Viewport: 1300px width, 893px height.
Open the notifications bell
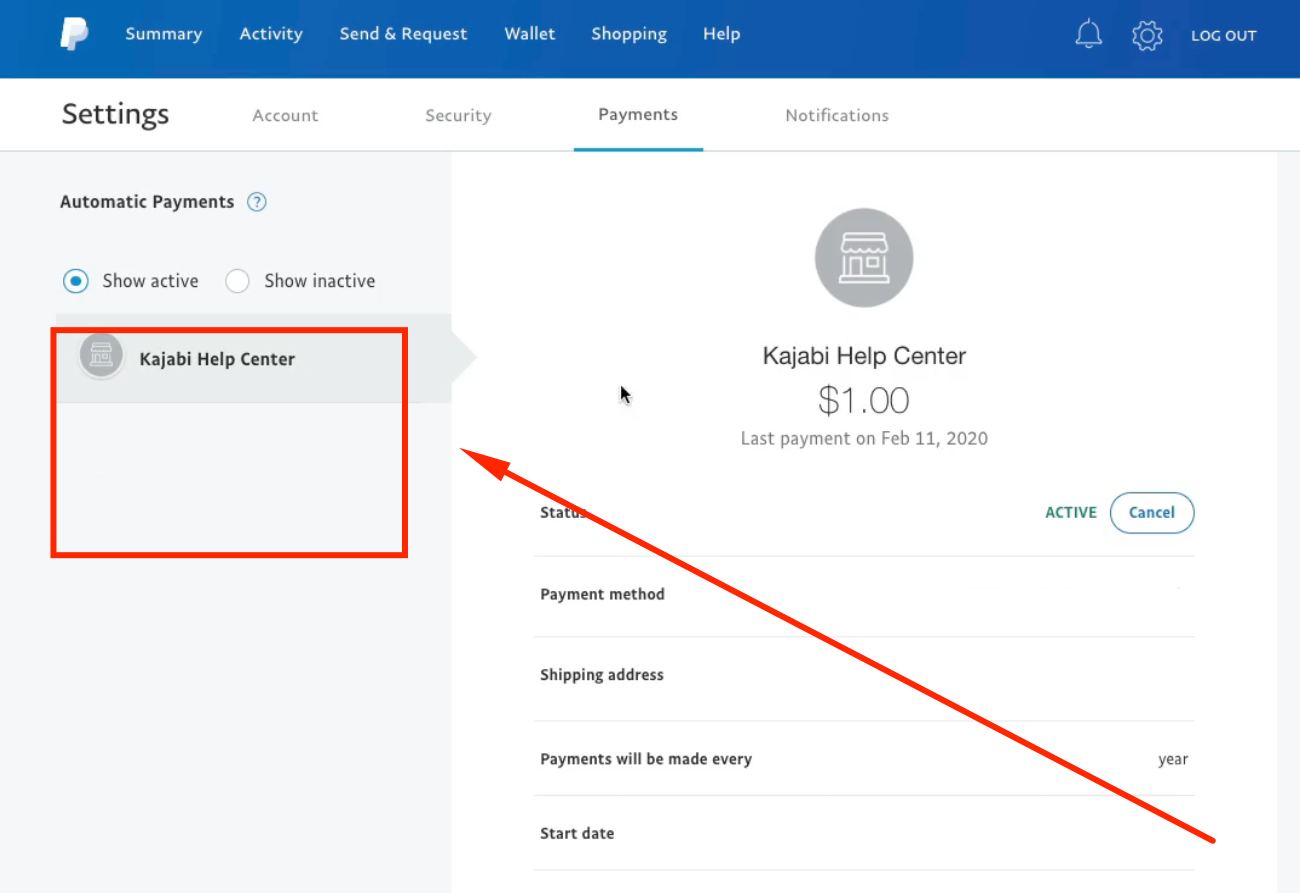pos(1088,35)
